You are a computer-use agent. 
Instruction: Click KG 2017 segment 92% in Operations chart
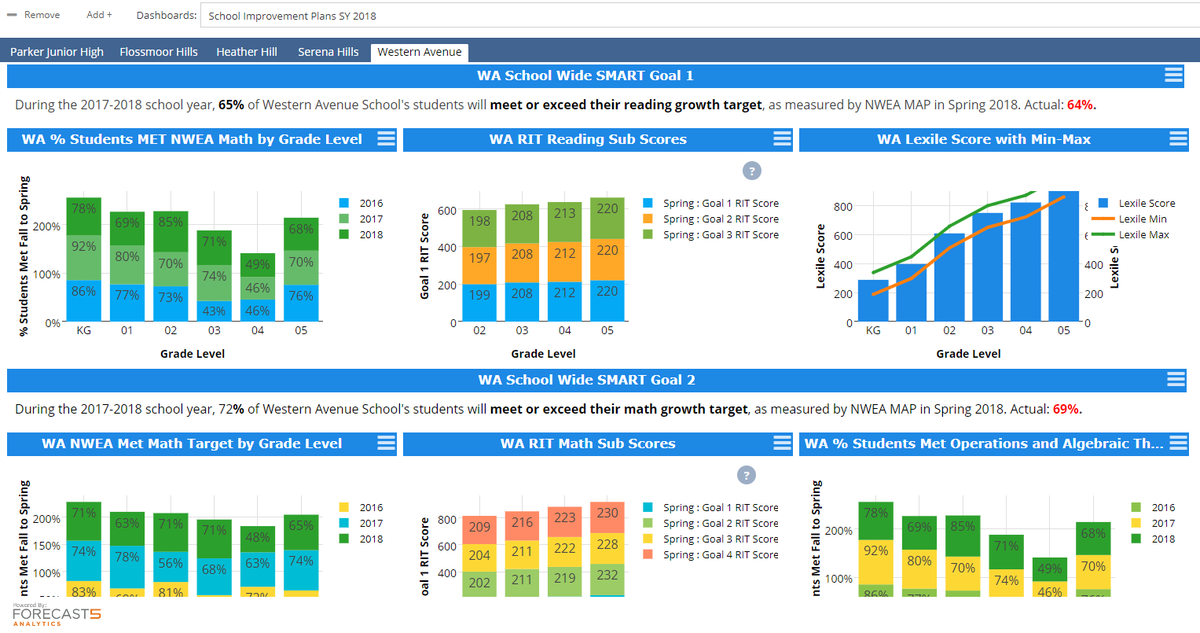click(x=876, y=560)
